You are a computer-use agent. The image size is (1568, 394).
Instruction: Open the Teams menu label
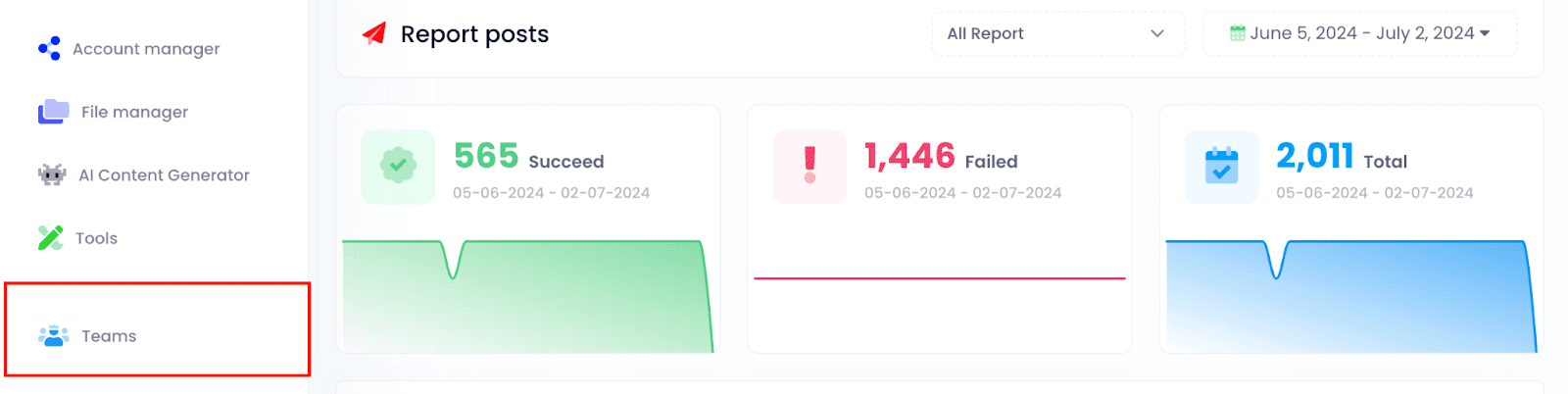[109, 336]
